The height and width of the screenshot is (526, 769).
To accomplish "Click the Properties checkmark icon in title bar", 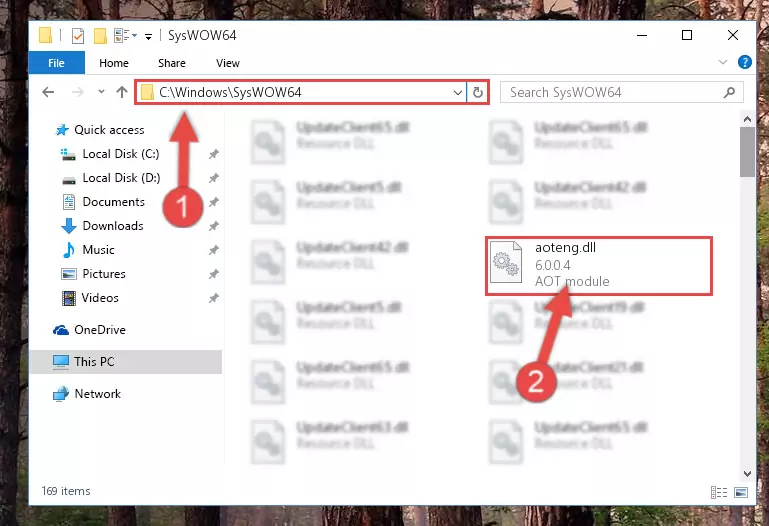I will tap(77, 36).
